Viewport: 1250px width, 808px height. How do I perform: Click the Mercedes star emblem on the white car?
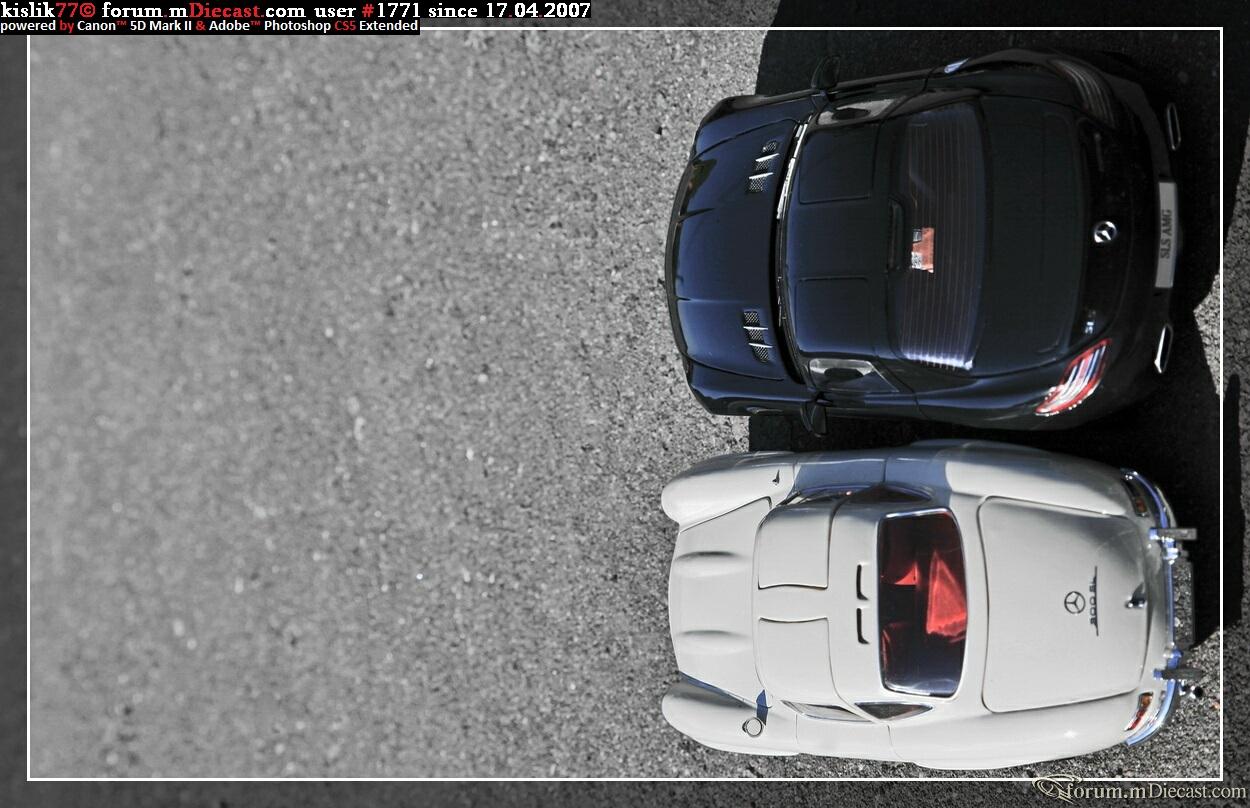tap(1074, 602)
